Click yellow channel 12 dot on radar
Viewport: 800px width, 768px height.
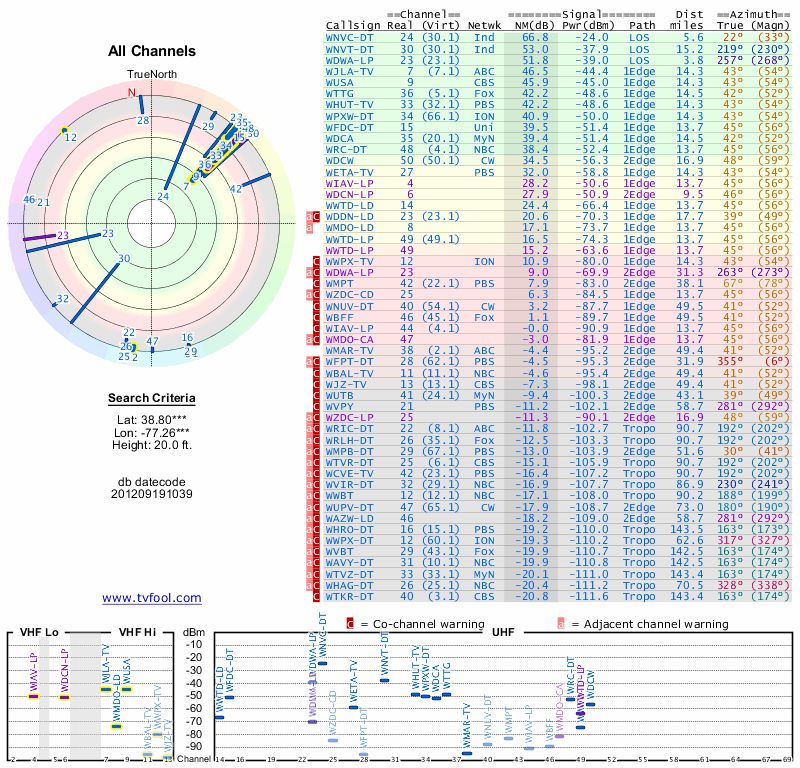coord(64,131)
